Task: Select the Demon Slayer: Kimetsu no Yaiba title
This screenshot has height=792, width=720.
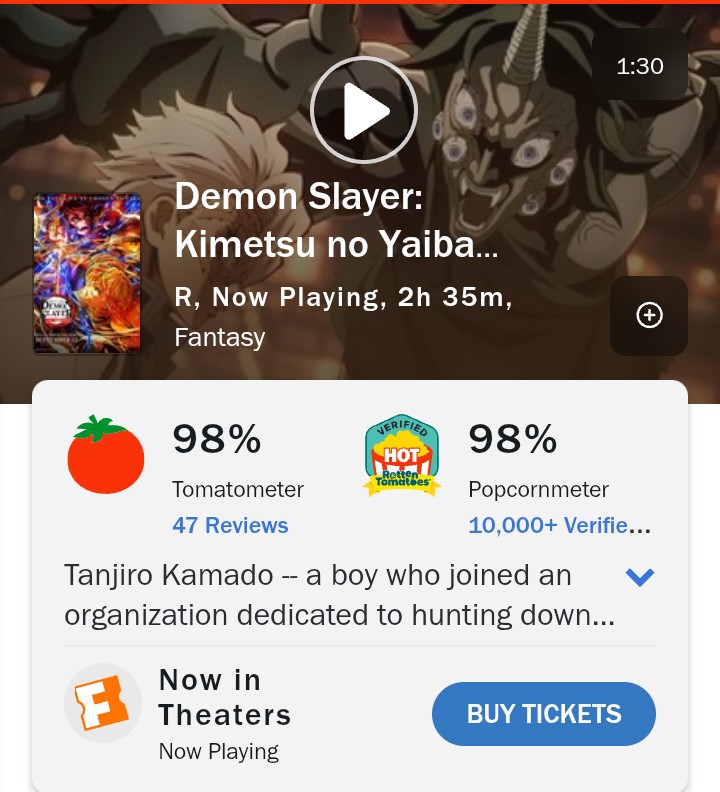Action: click(337, 220)
